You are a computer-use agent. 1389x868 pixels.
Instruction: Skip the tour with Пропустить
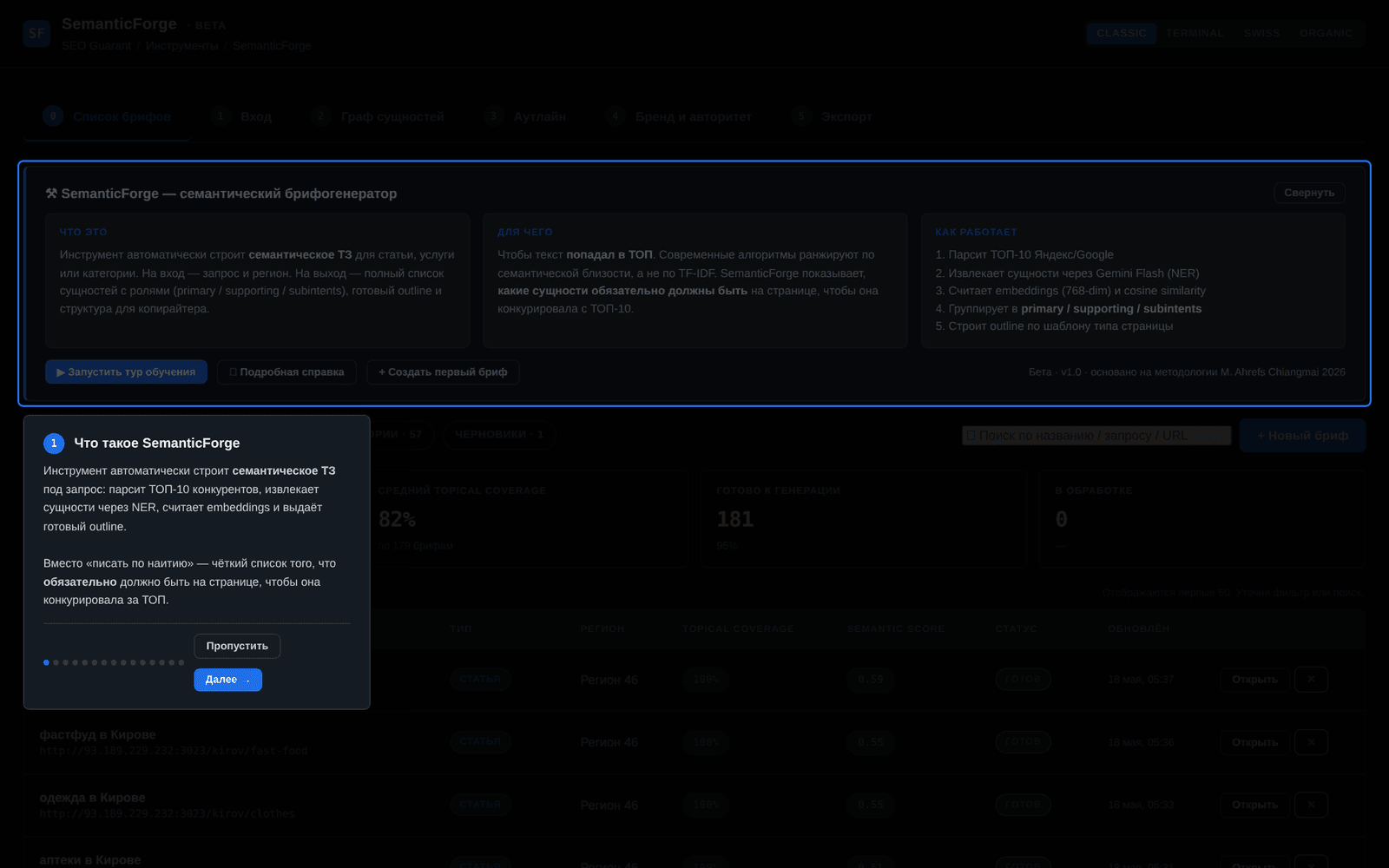point(237,646)
